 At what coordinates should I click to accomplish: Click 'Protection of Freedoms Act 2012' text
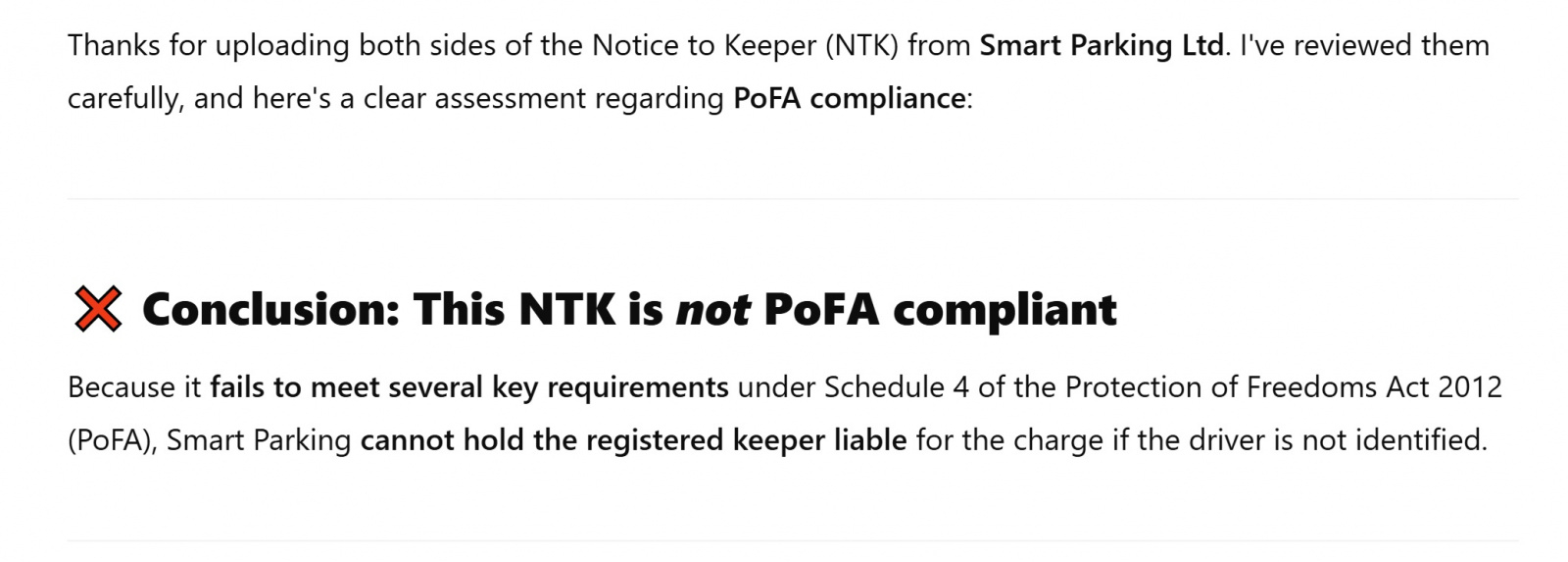point(1283,387)
